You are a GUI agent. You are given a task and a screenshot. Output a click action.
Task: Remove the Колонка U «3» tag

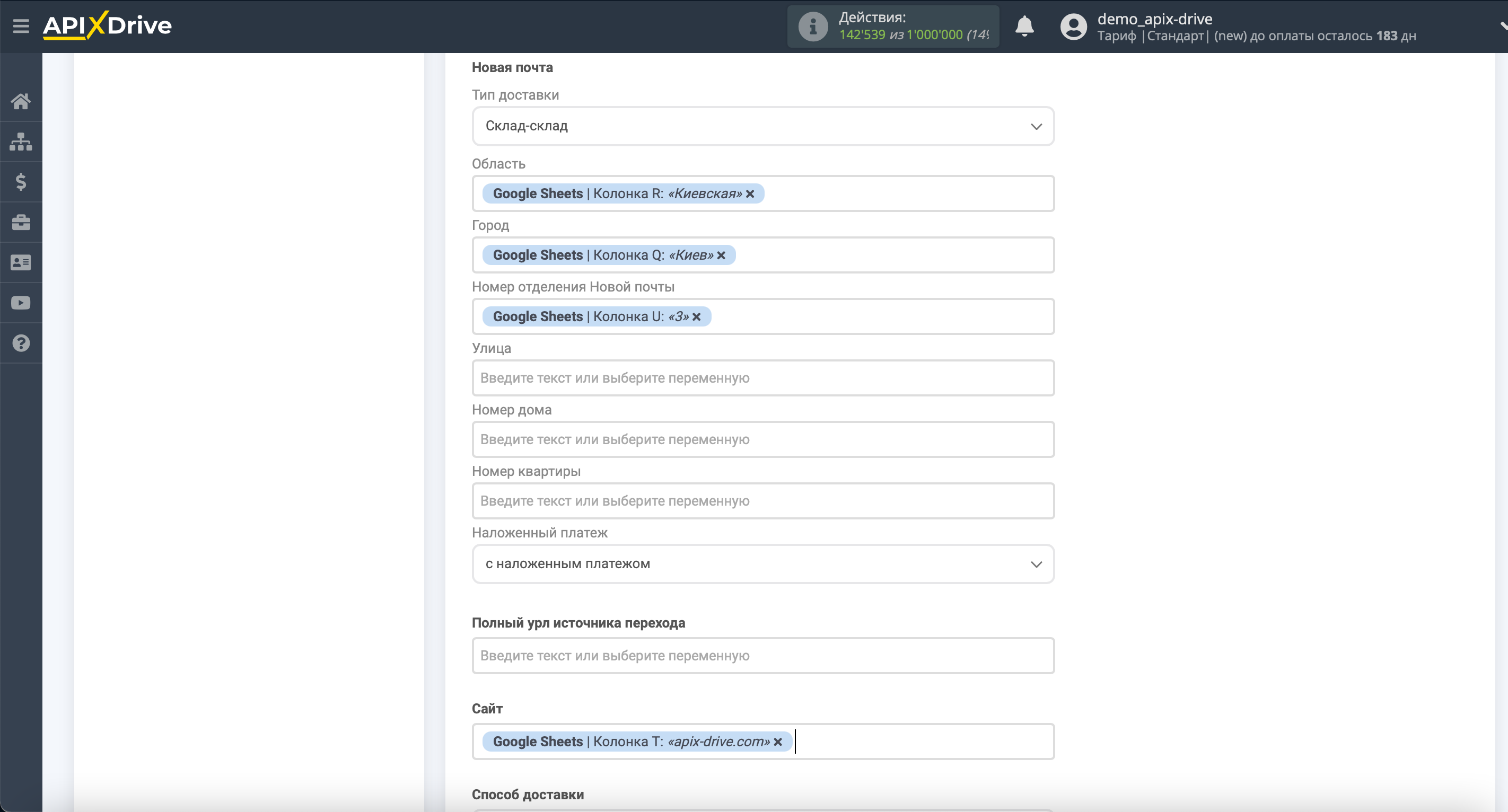pos(697,316)
